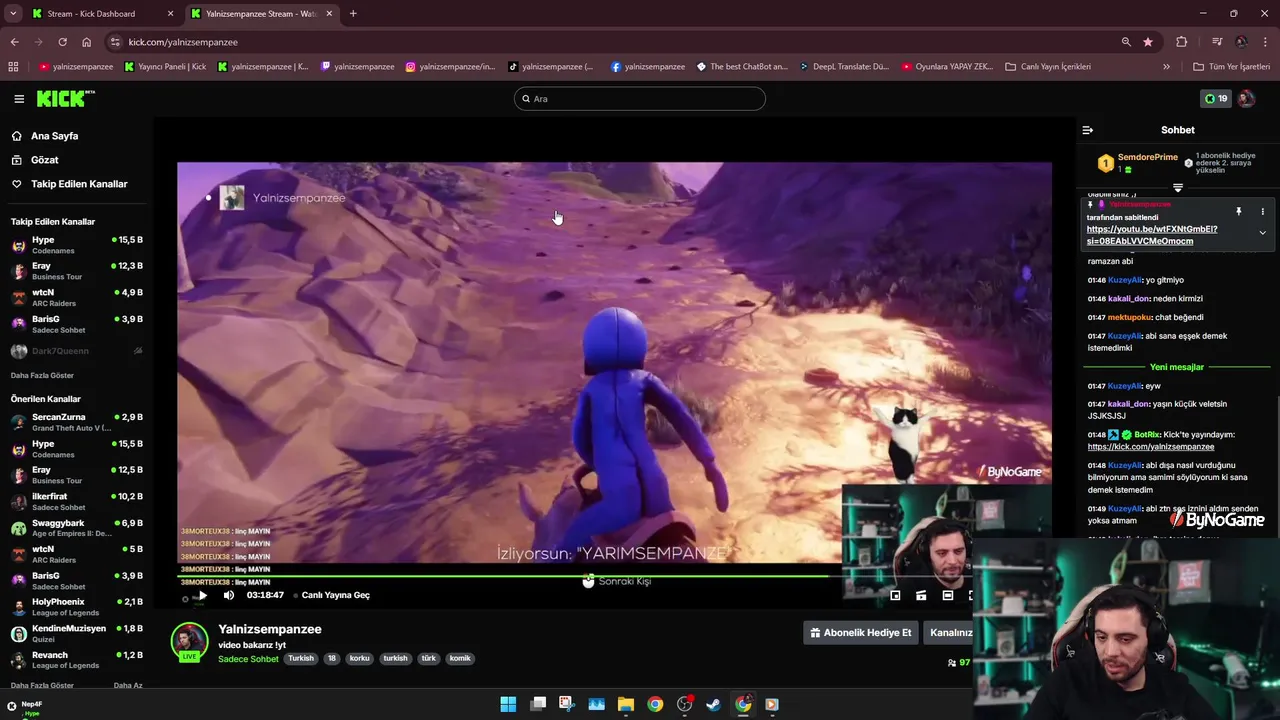Unpin the pinned chat message
The width and height of the screenshot is (1280, 720).
(x=1238, y=212)
